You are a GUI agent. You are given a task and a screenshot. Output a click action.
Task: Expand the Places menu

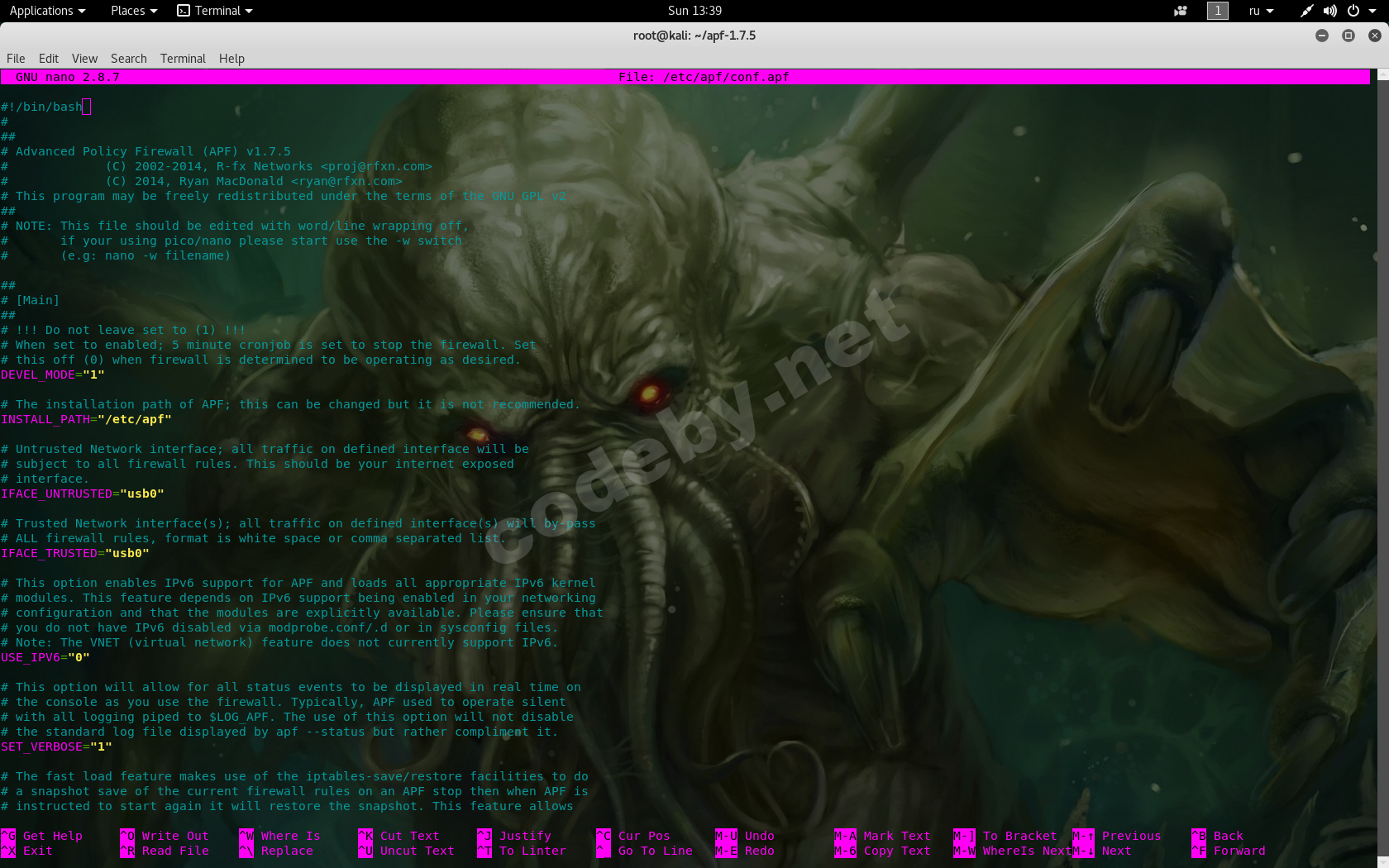(x=133, y=11)
